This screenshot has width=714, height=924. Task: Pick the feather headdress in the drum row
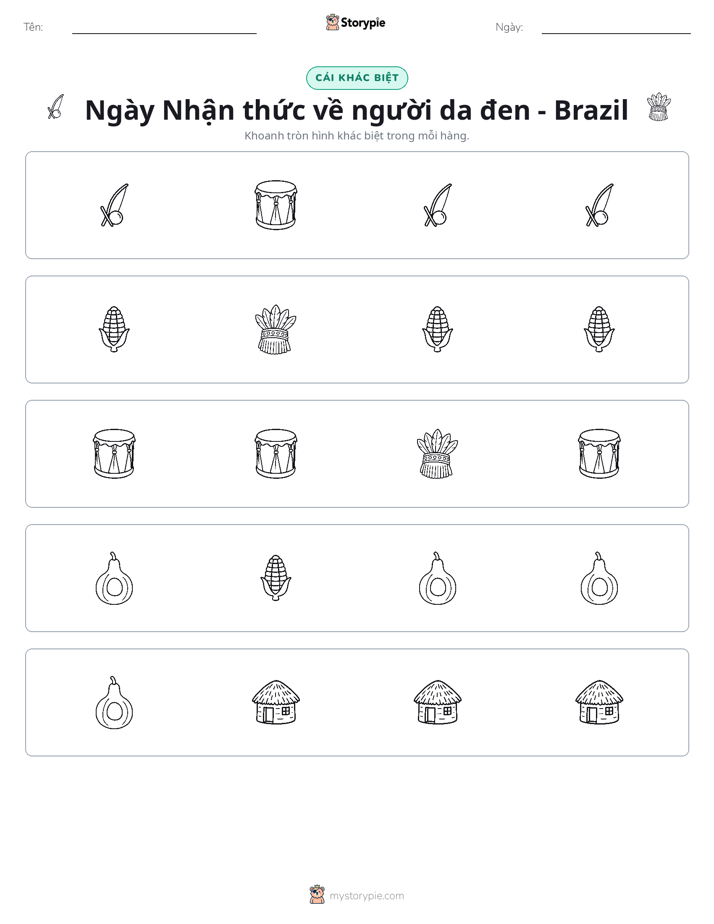click(x=437, y=454)
